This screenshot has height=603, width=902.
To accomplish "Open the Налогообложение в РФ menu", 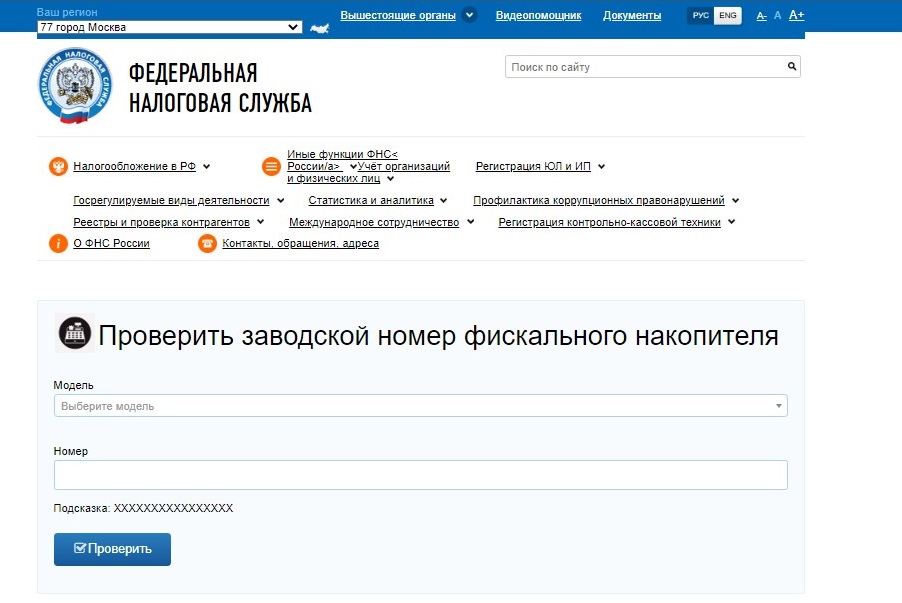I will tap(134, 166).
